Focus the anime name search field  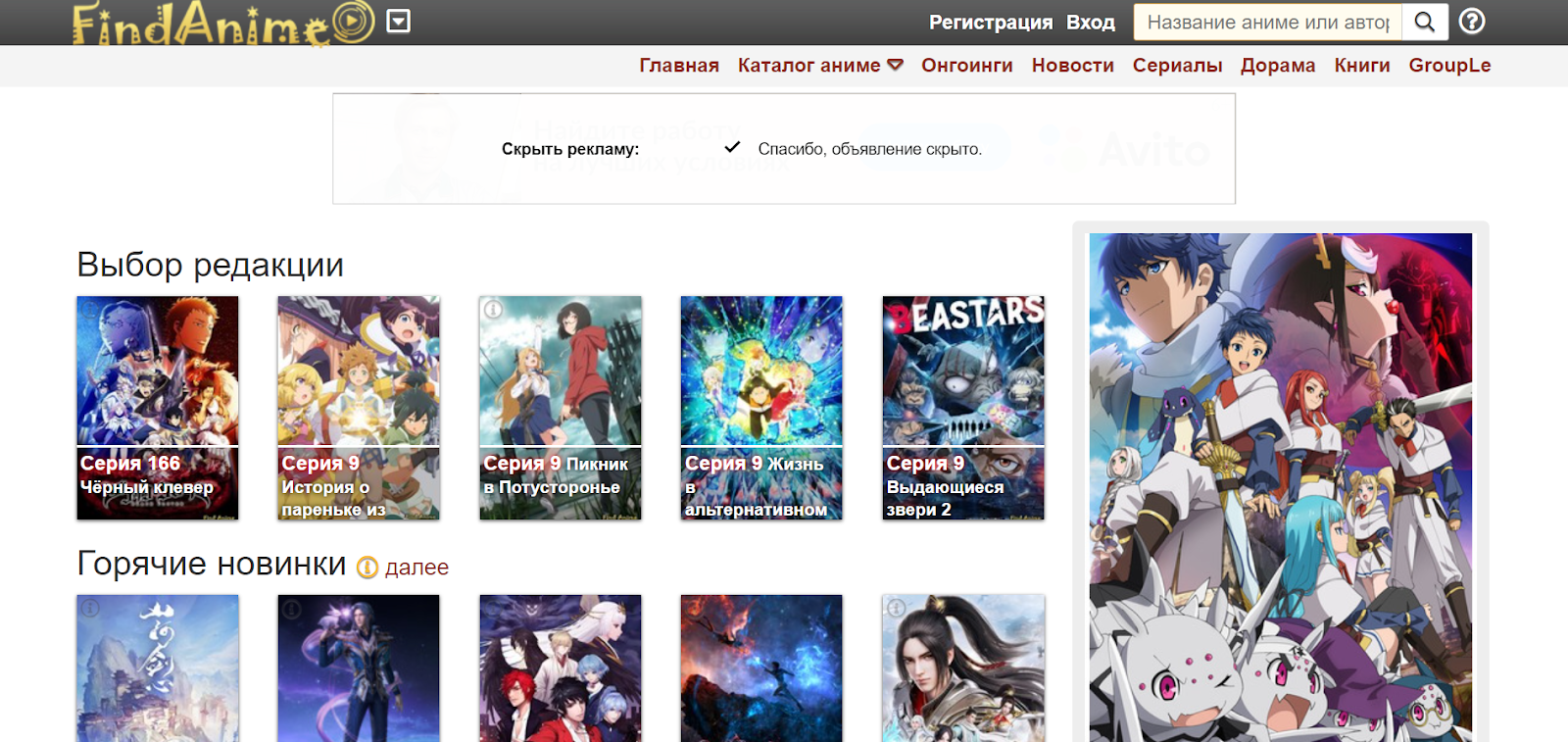click(1268, 22)
